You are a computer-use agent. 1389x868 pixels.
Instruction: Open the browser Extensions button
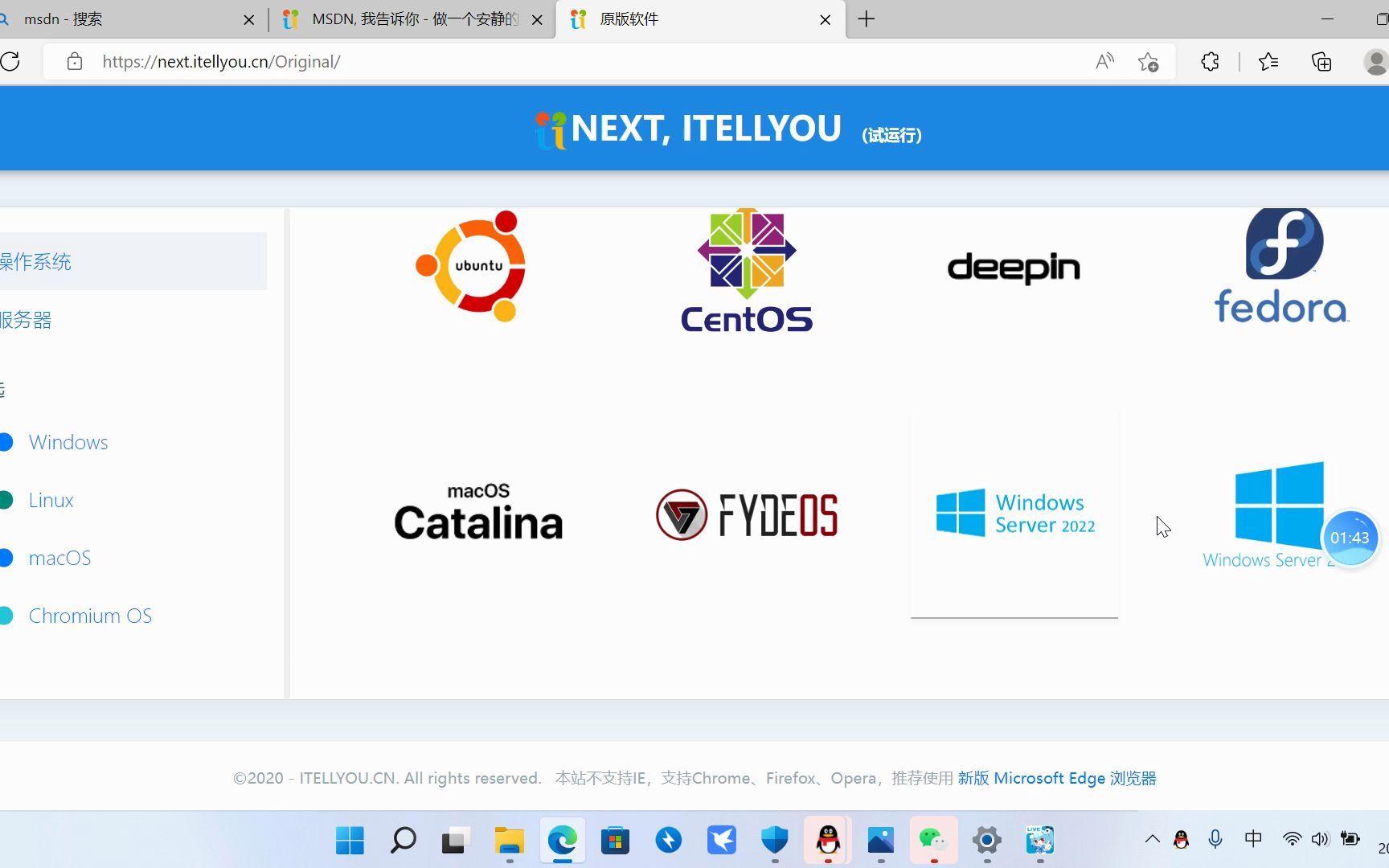coord(1209,62)
